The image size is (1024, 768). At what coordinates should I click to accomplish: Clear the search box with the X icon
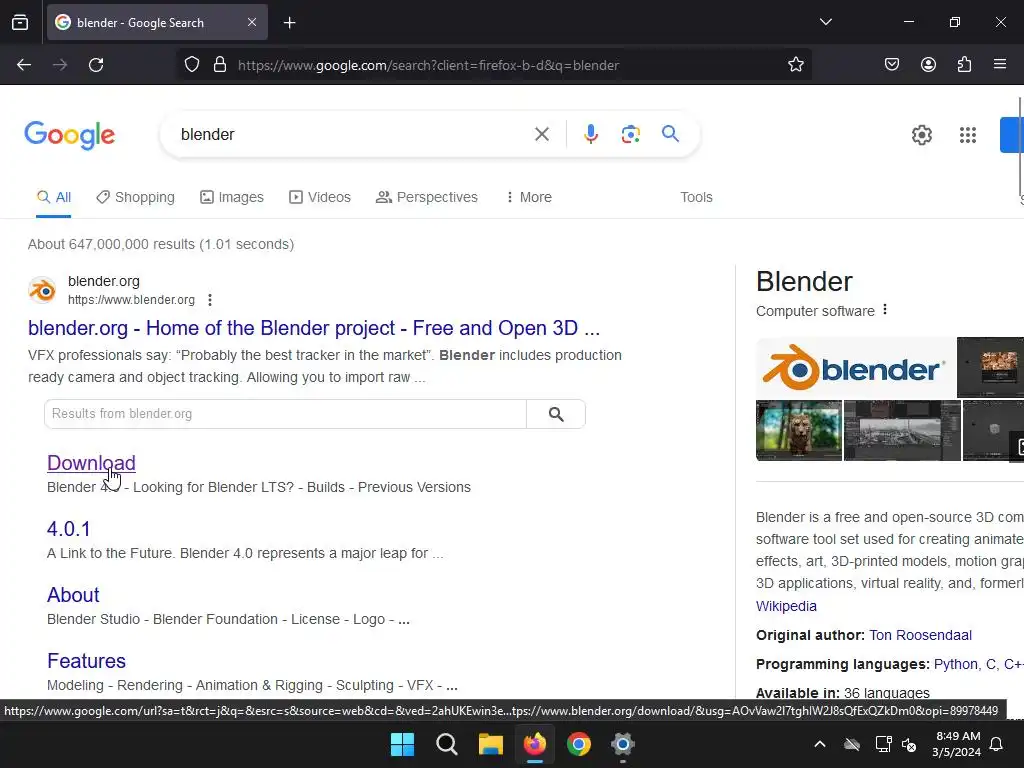[541, 135]
